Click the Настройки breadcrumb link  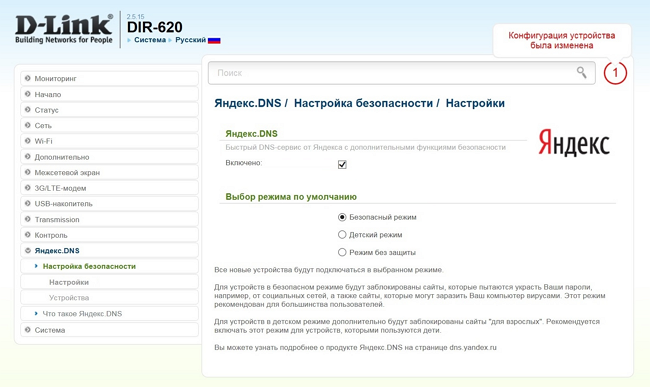(x=475, y=103)
